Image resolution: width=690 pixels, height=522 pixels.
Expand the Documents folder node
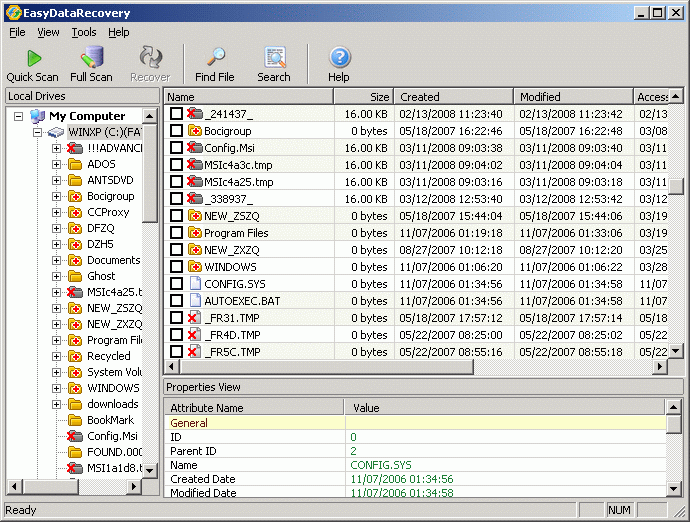(x=57, y=260)
